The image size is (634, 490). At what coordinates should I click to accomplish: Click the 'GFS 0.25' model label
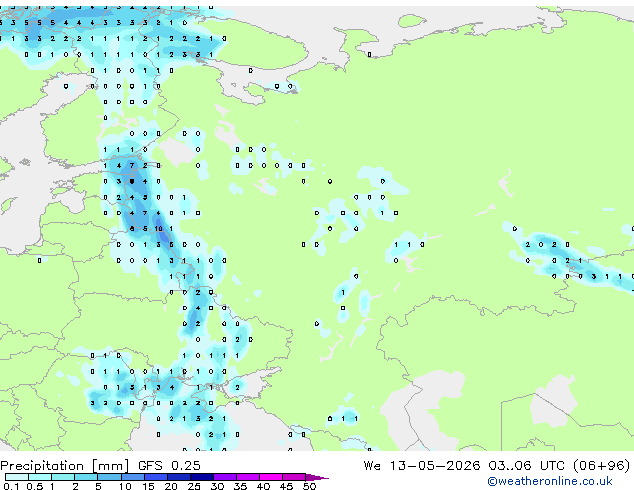[x=169, y=466]
